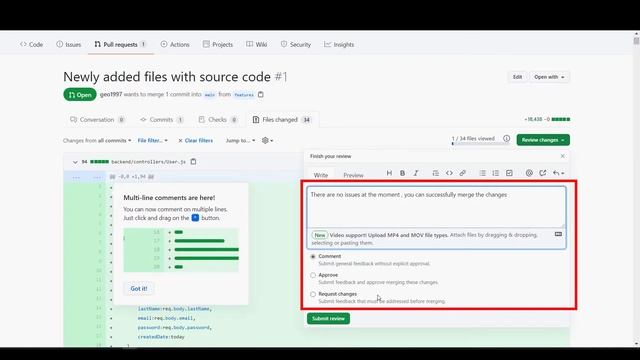The height and width of the screenshot is (360, 640).
Task: Click the main branch label
Action: click(210, 95)
